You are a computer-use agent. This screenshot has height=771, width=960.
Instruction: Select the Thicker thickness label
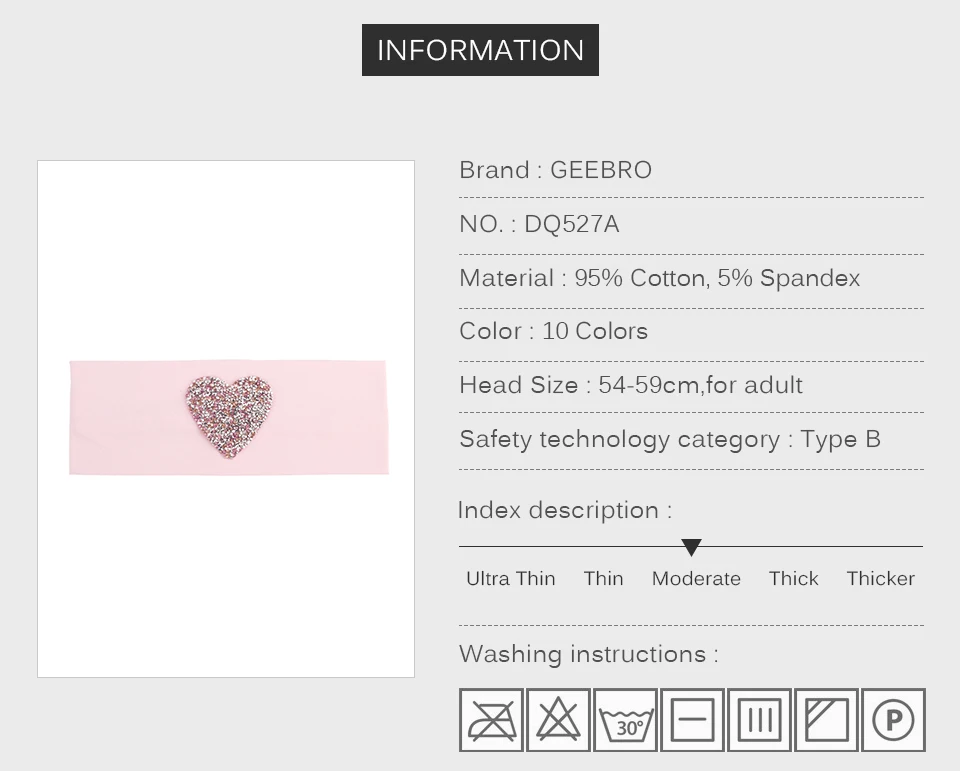tap(880, 578)
